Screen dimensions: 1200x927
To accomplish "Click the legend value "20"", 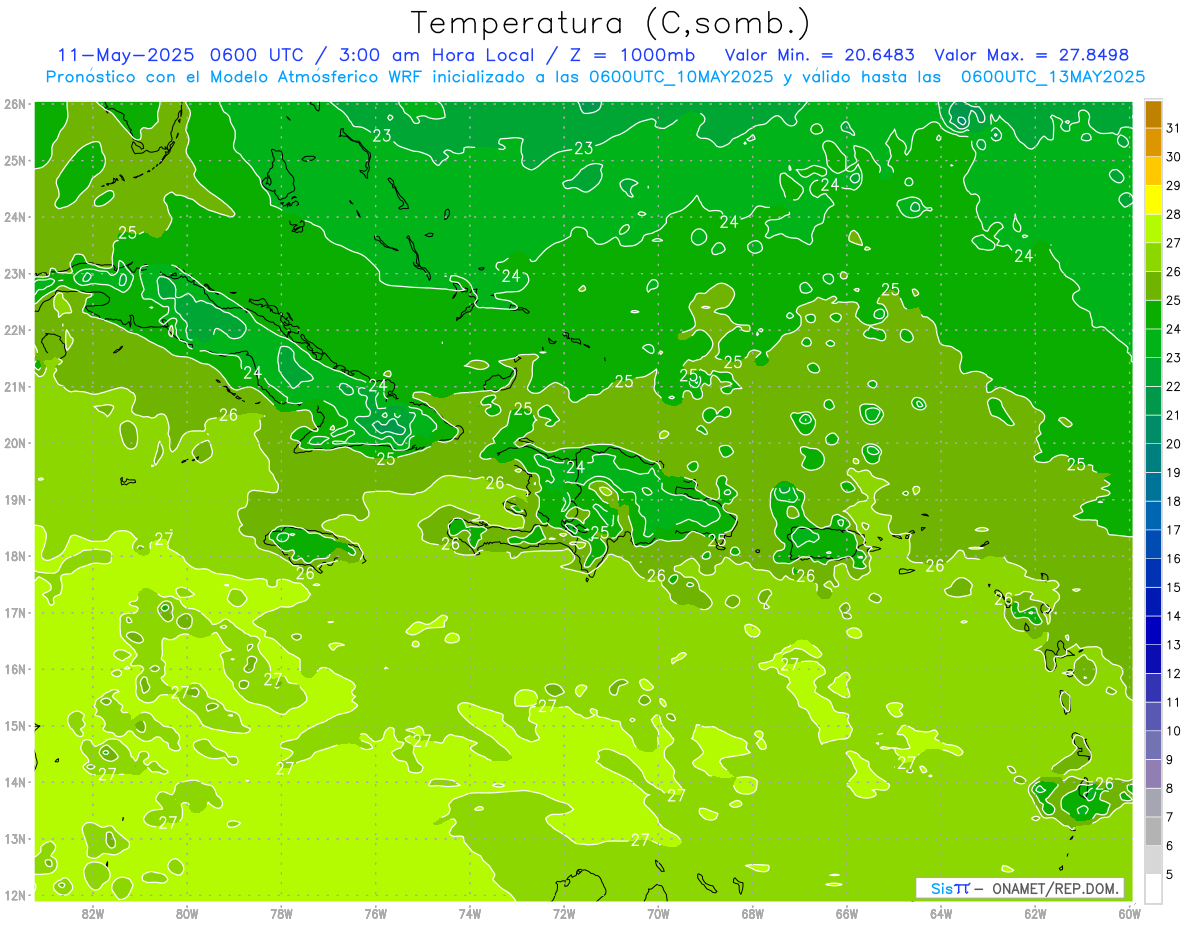I will click(1174, 444).
